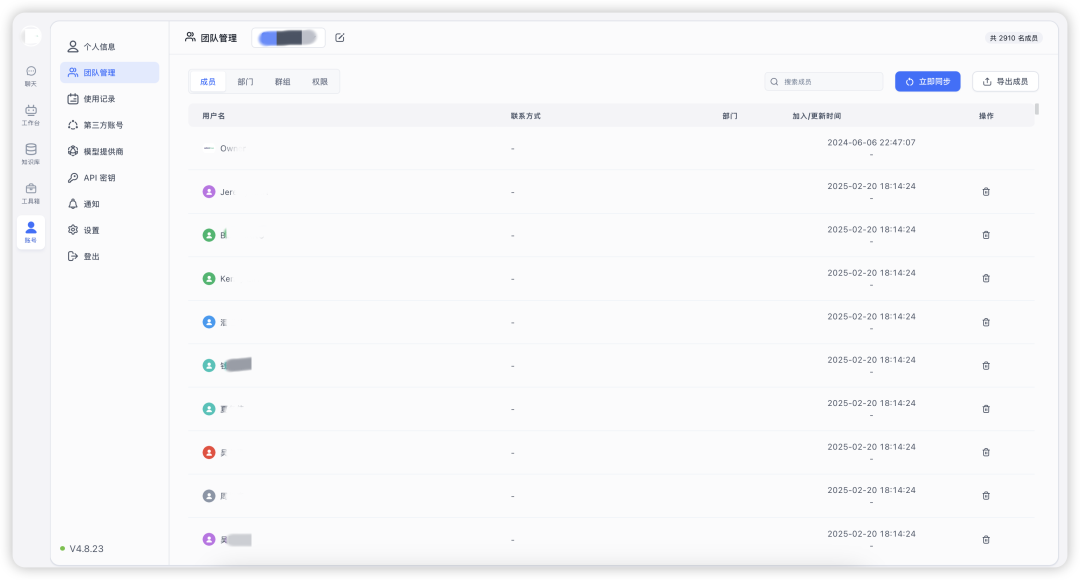
Task: Delete the member starting with Ke
Action: pyautogui.click(x=986, y=278)
